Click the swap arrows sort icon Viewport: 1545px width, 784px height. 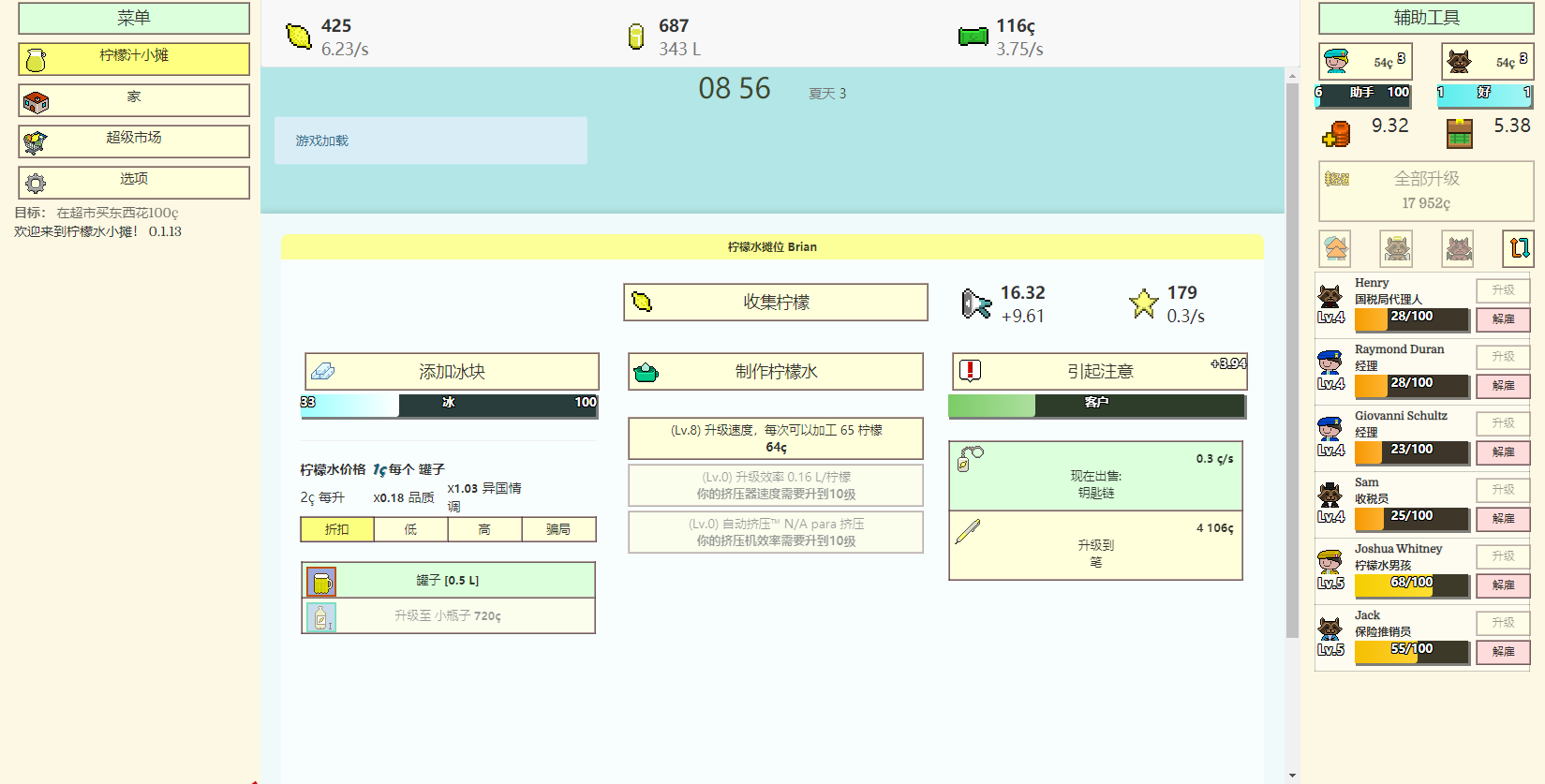click(1519, 248)
